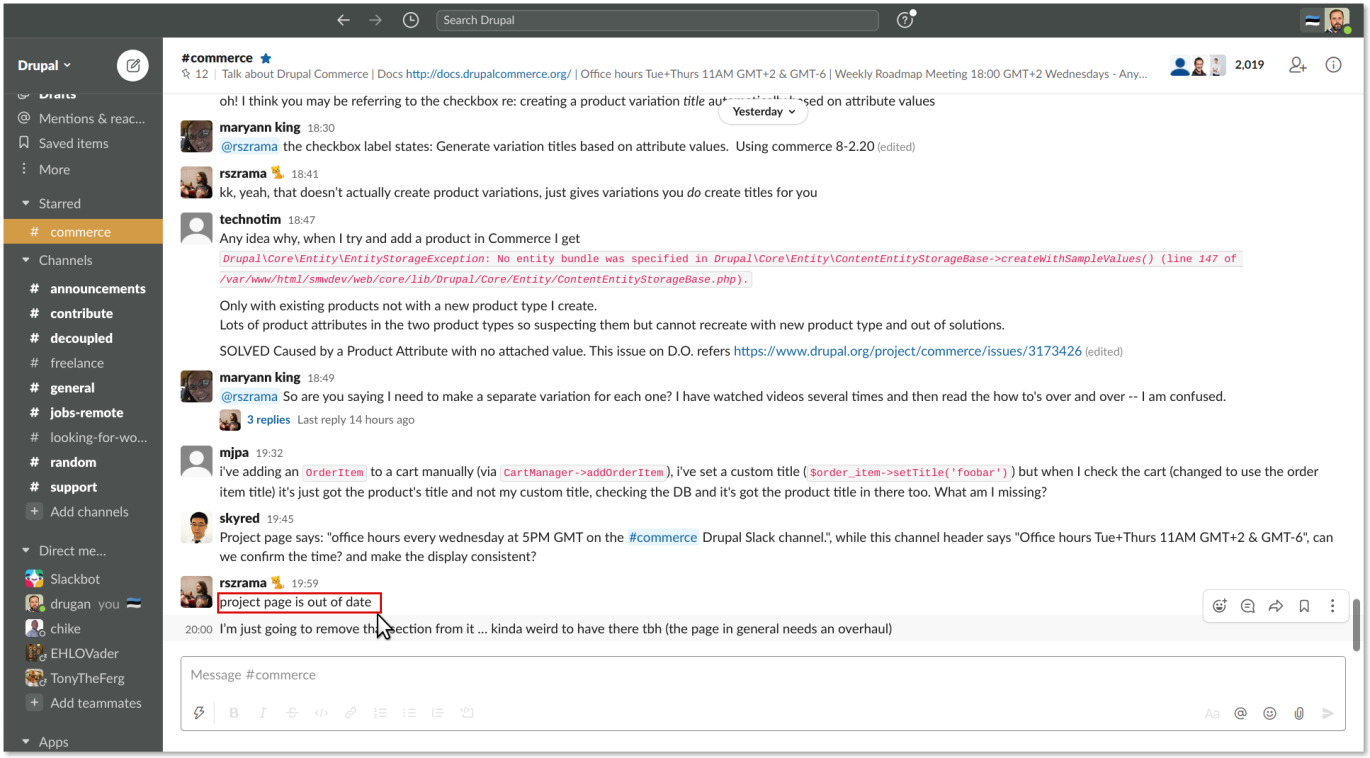The width and height of the screenshot is (1370, 758).
Task: Open the jobs-remote channel
Action: pos(82,413)
